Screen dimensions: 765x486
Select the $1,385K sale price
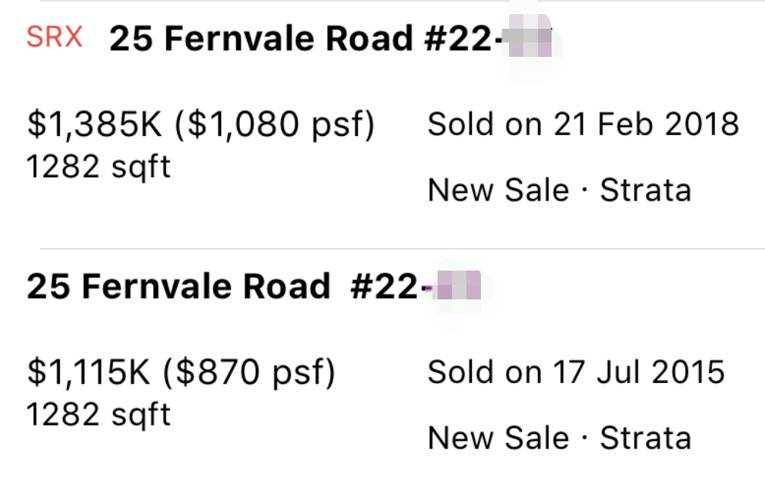point(97,125)
